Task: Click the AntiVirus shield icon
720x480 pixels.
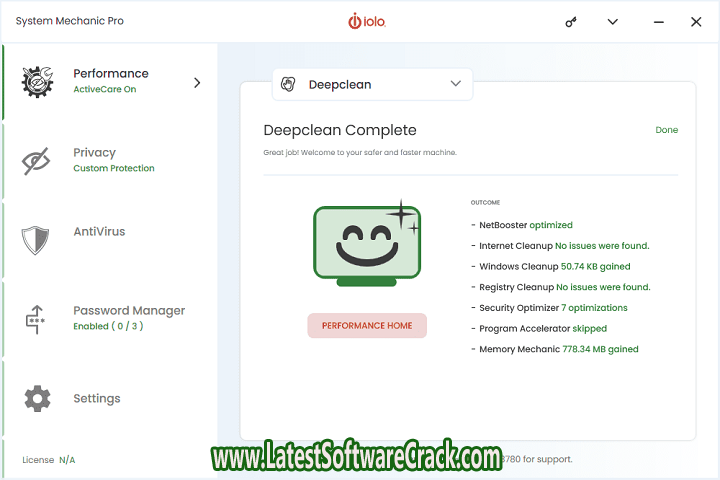Action: 36,239
